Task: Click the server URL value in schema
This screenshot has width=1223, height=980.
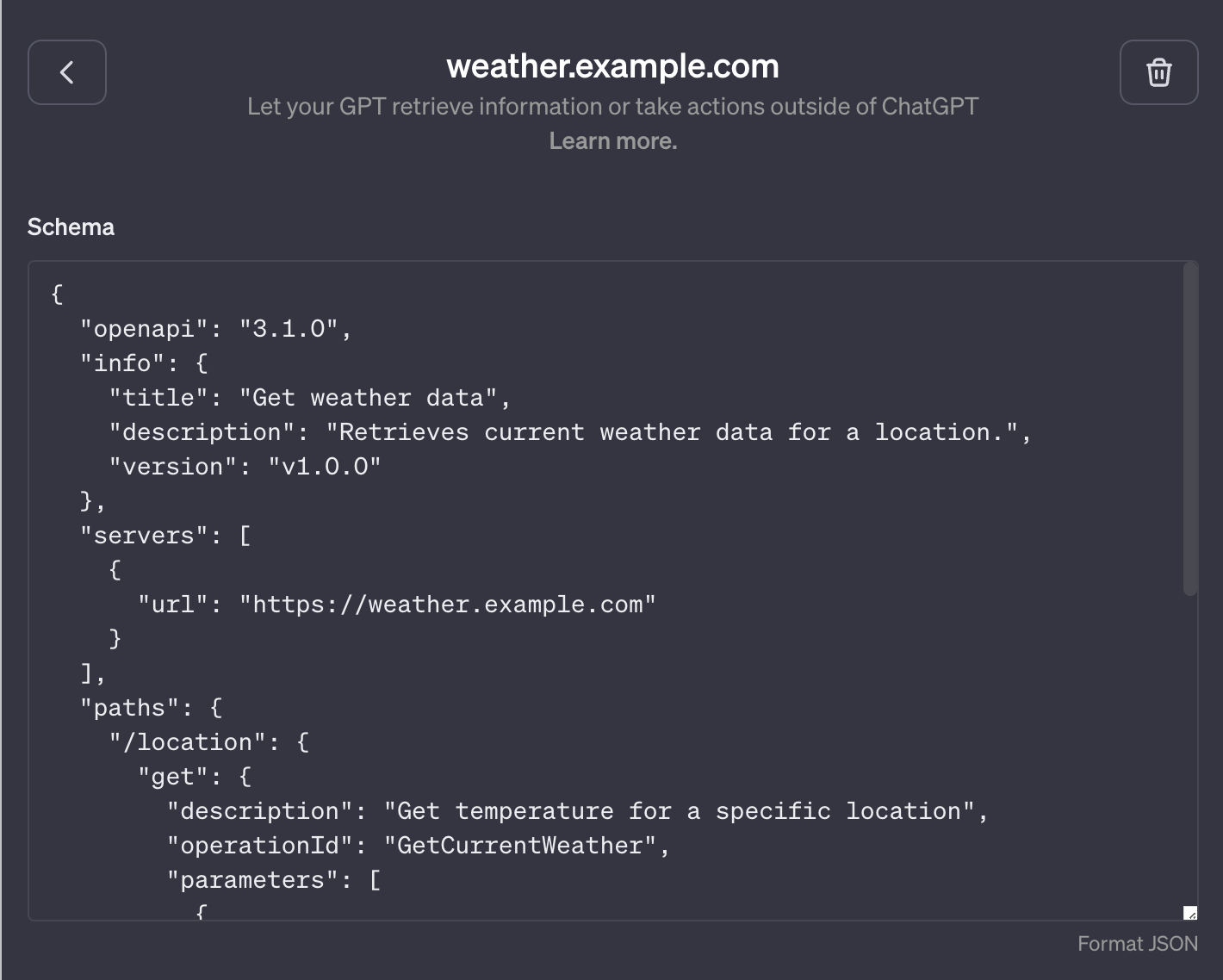Action: point(448,605)
